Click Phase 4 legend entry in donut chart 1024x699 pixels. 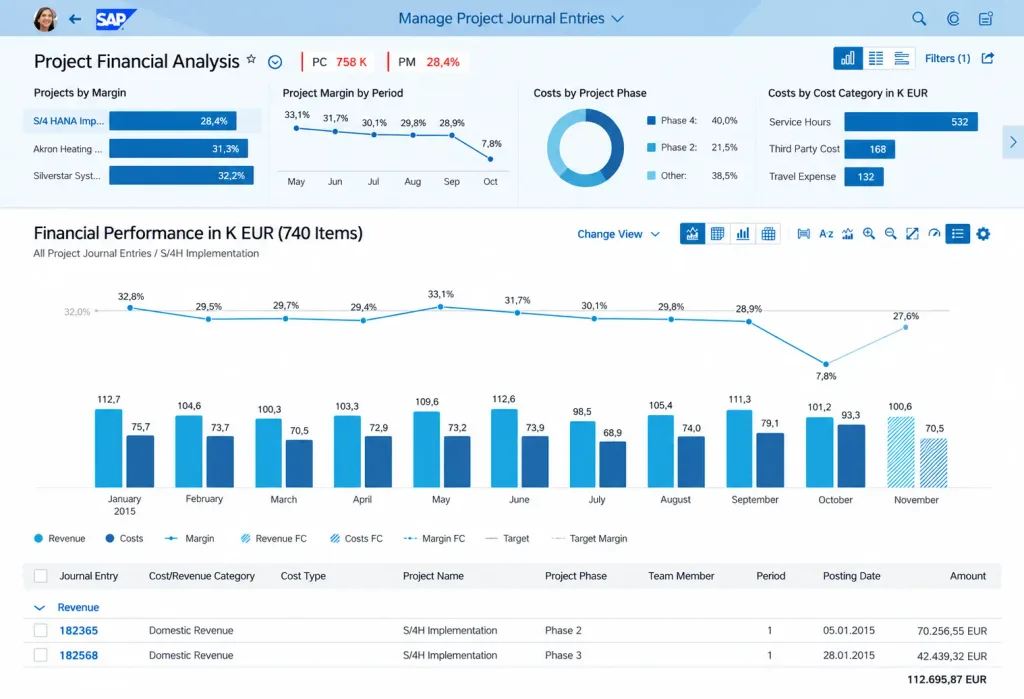pyautogui.click(x=692, y=120)
